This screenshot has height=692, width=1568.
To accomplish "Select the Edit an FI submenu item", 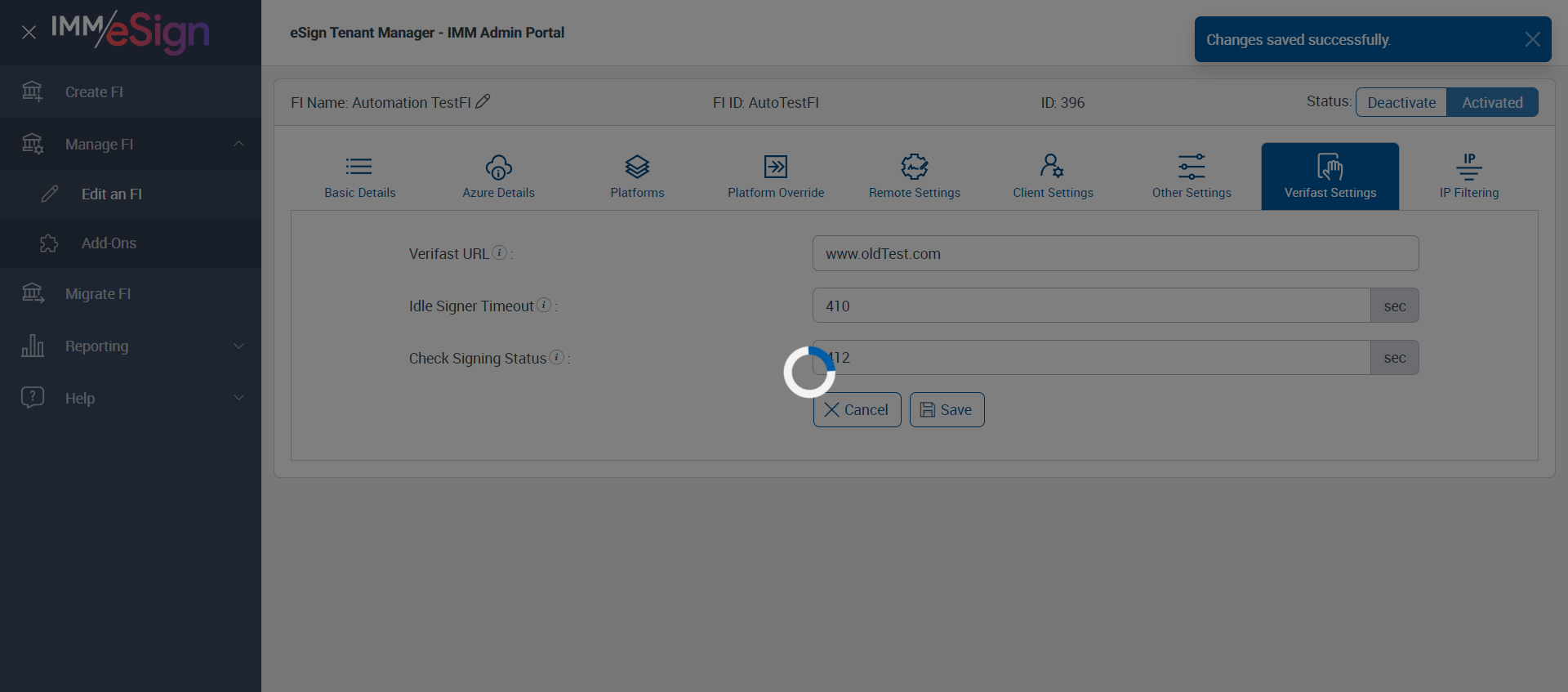I will click(131, 194).
